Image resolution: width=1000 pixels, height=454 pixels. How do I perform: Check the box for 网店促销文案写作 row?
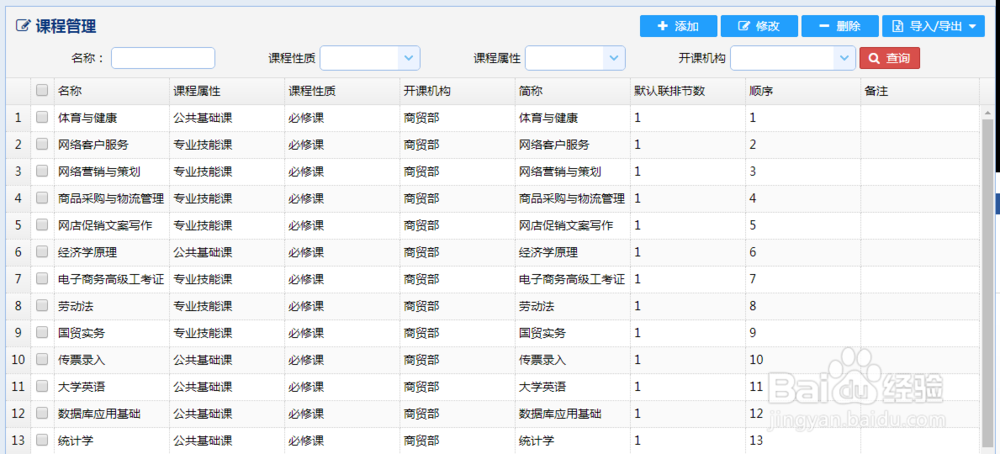42,225
